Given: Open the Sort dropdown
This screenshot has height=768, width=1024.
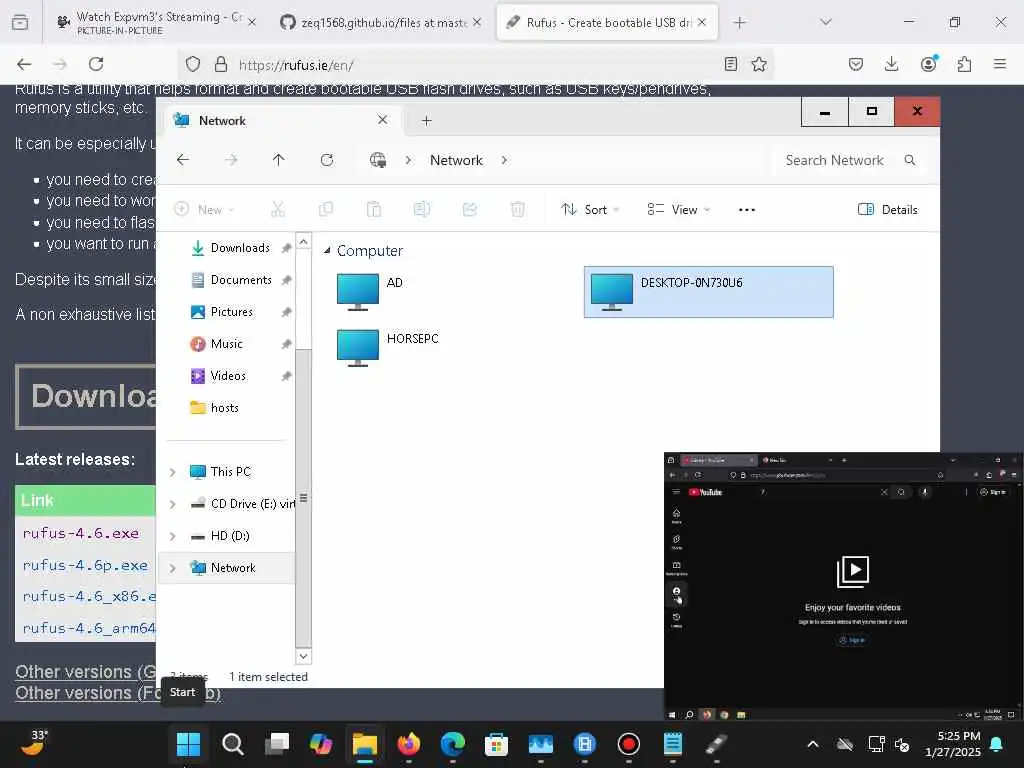Looking at the screenshot, I should pyautogui.click(x=590, y=209).
